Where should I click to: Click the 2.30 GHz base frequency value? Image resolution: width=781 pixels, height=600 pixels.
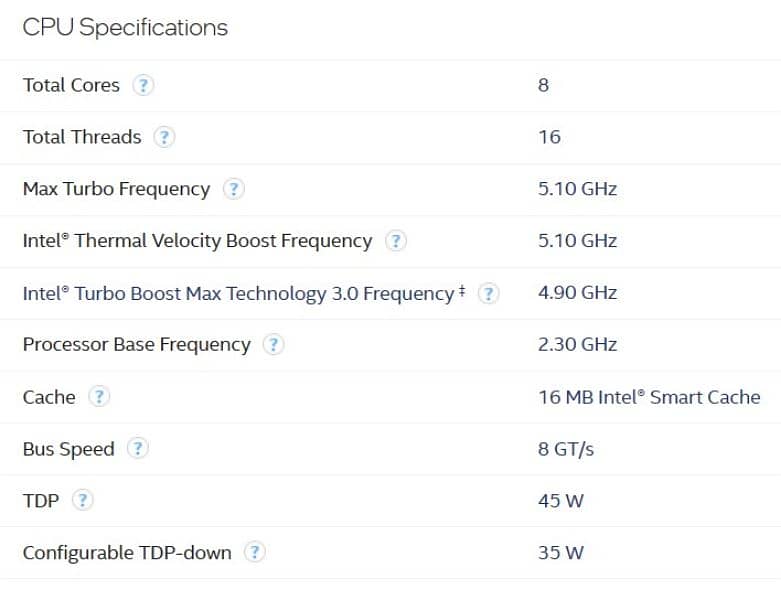coord(577,345)
